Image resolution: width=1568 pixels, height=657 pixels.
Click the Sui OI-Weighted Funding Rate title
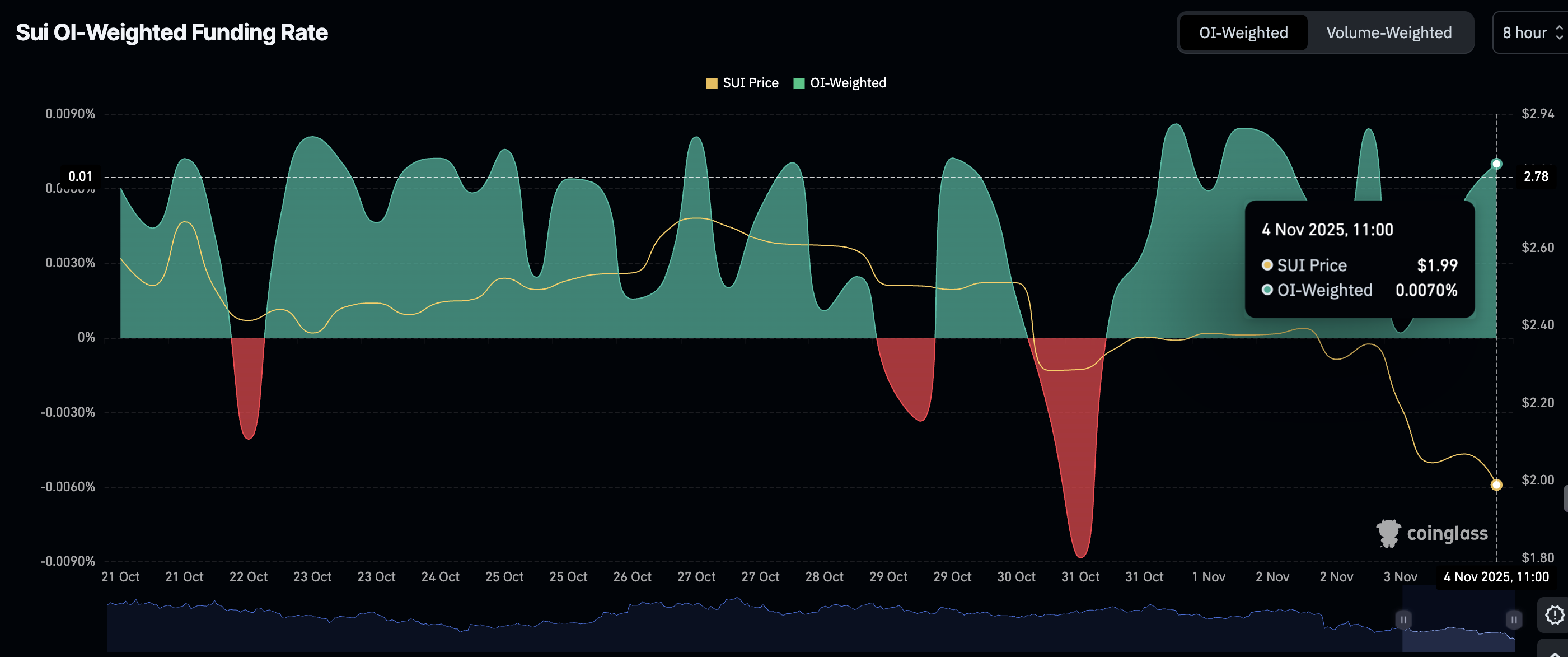pos(172,33)
